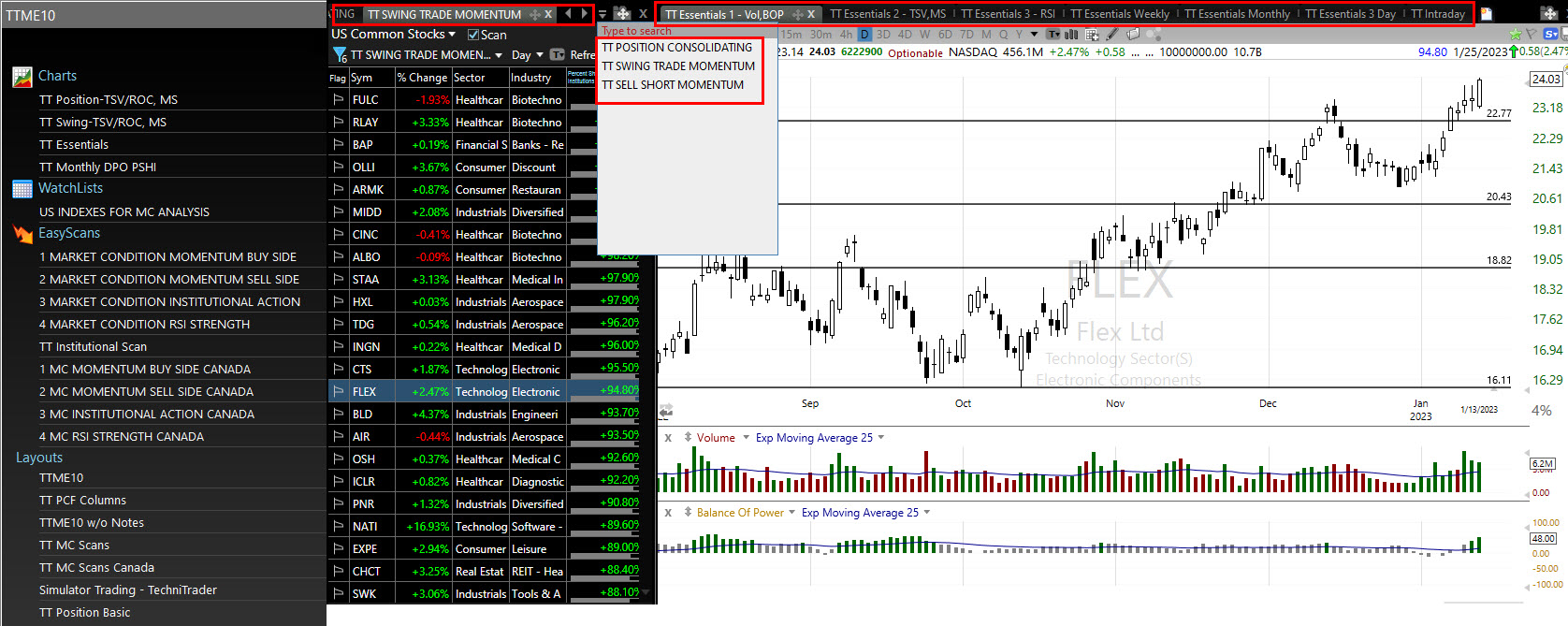Open the Volume indicator dropdown arrow
The width and height of the screenshot is (1568, 626).
pos(746,438)
